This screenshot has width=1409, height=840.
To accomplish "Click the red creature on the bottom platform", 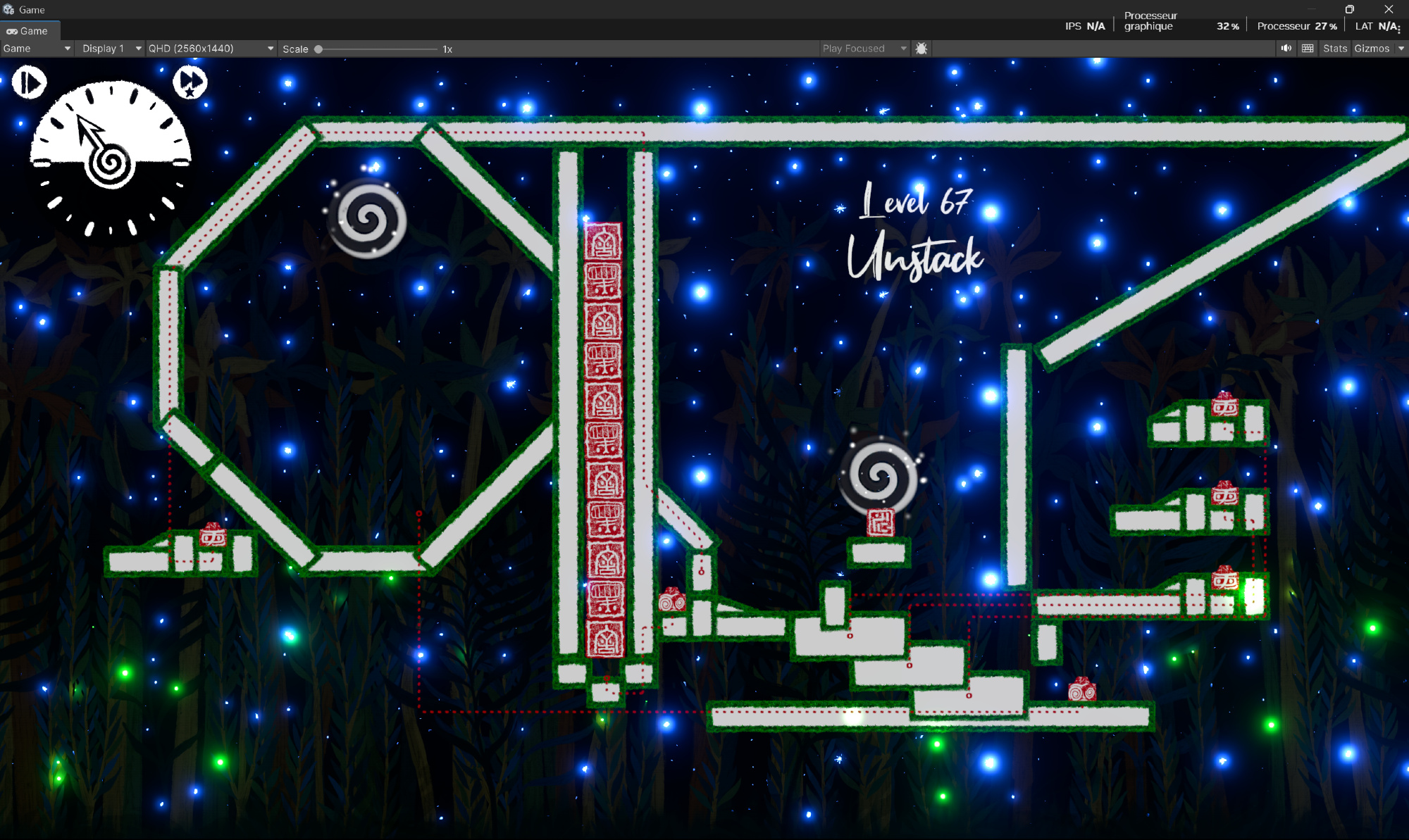I will 1081,690.
